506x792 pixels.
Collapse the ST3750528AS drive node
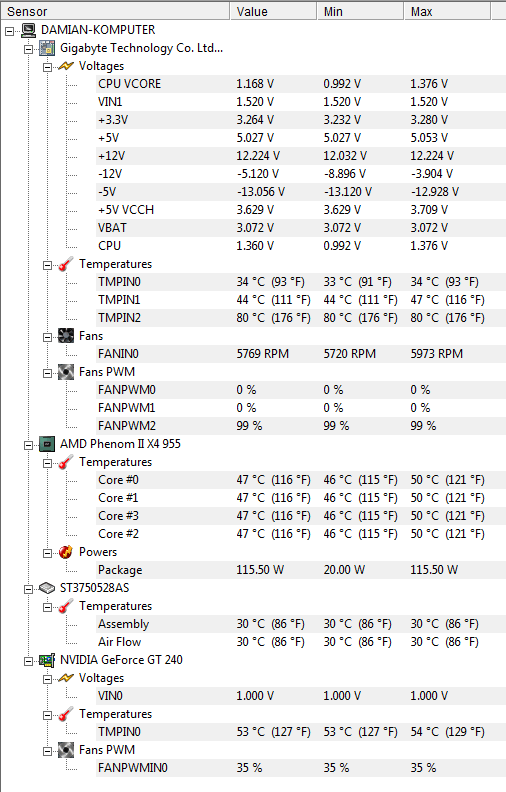coord(29,589)
